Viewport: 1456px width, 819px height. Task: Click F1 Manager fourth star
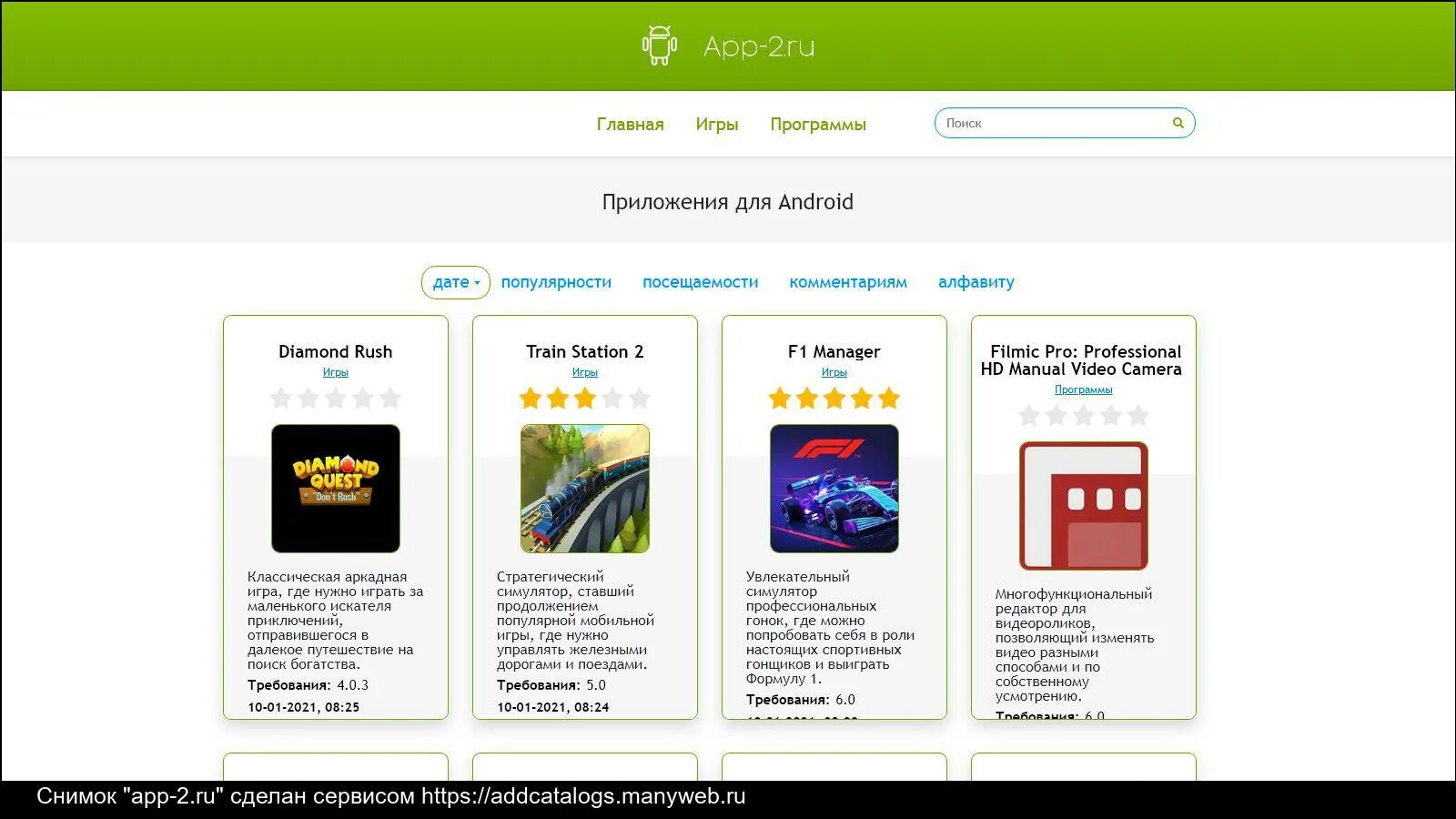[862, 398]
